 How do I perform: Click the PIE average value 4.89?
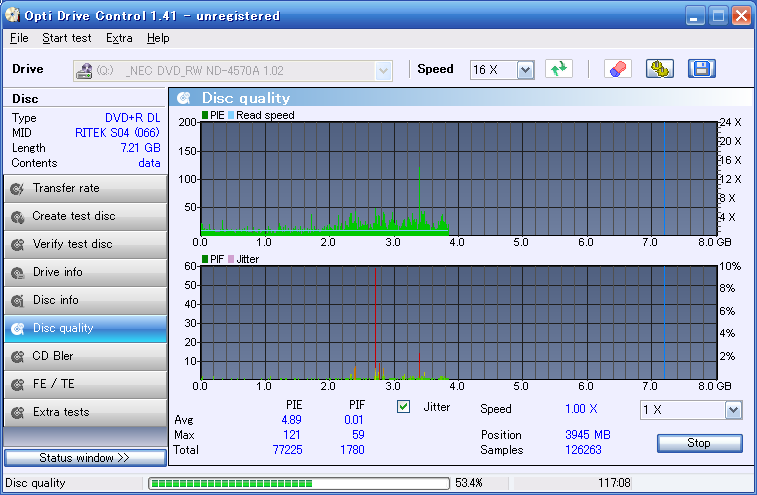[x=292, y=420]
